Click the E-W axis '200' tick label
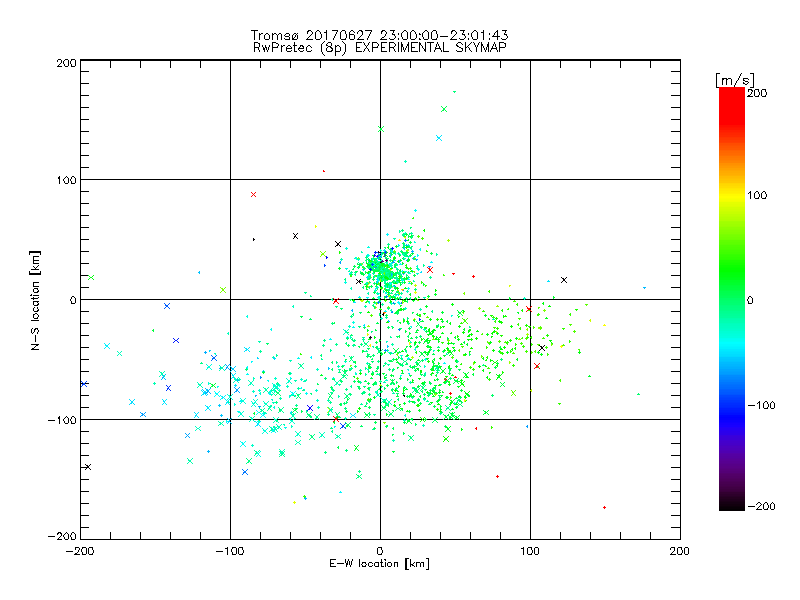The image size is (800, 600). coord(680,551)
